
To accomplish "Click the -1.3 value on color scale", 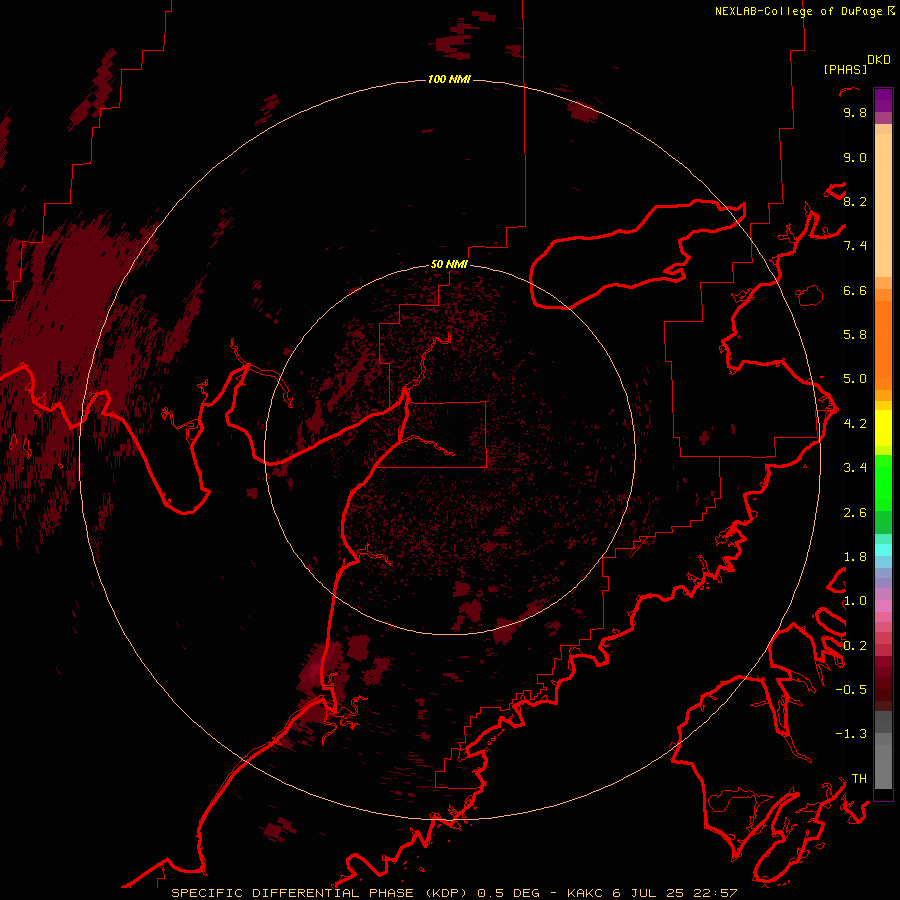I will [851, 734].
